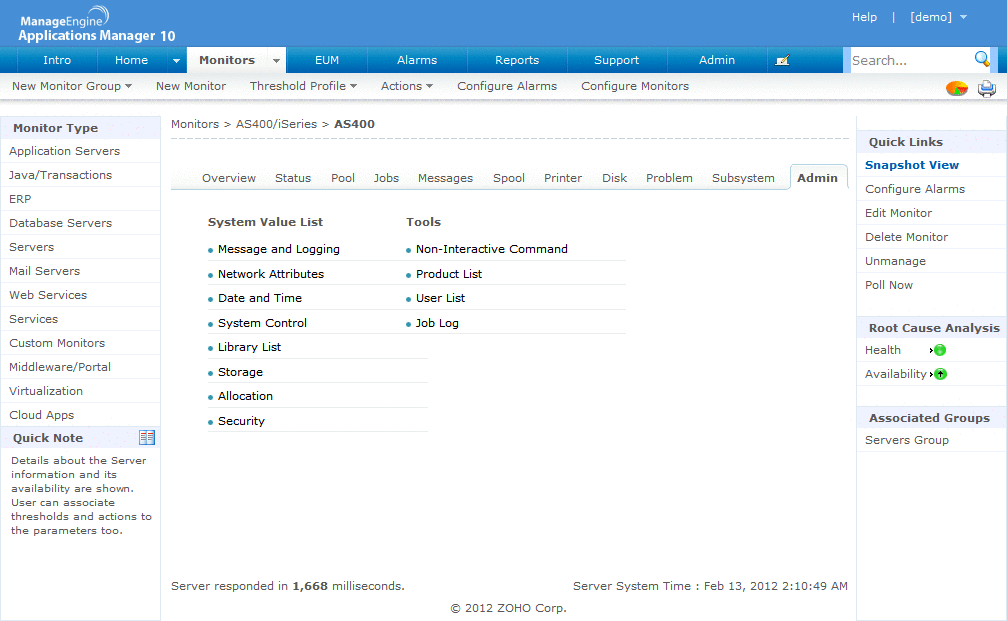
Task: Click the whiteboard icon next to Admin tab
Action: pos(783,59)
